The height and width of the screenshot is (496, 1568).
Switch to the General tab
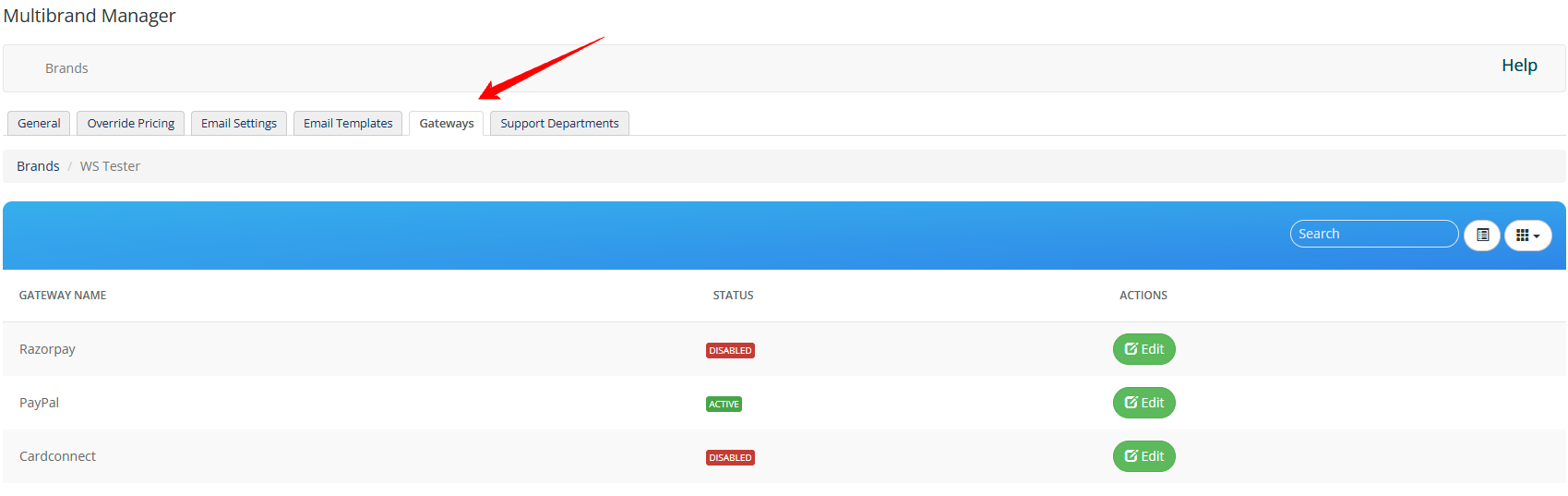pos(39,124)
